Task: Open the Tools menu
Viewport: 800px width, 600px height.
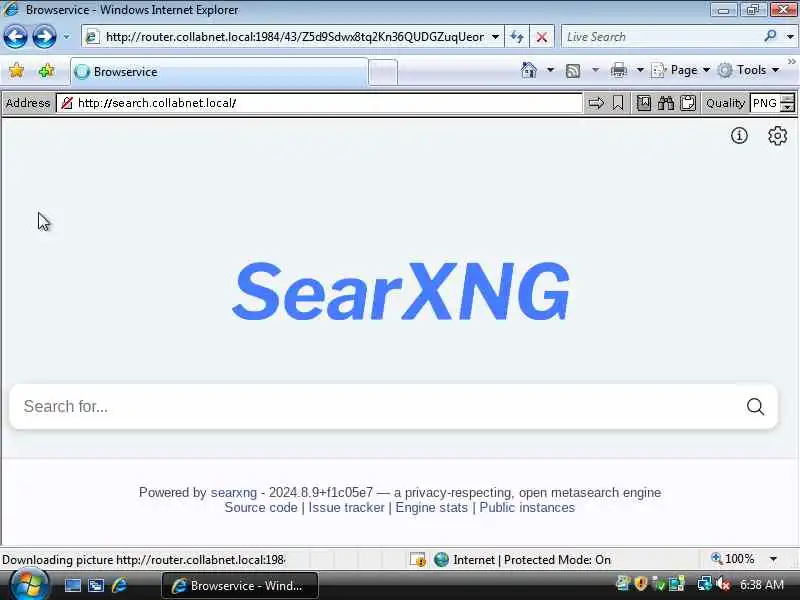Action: [748, 70]
